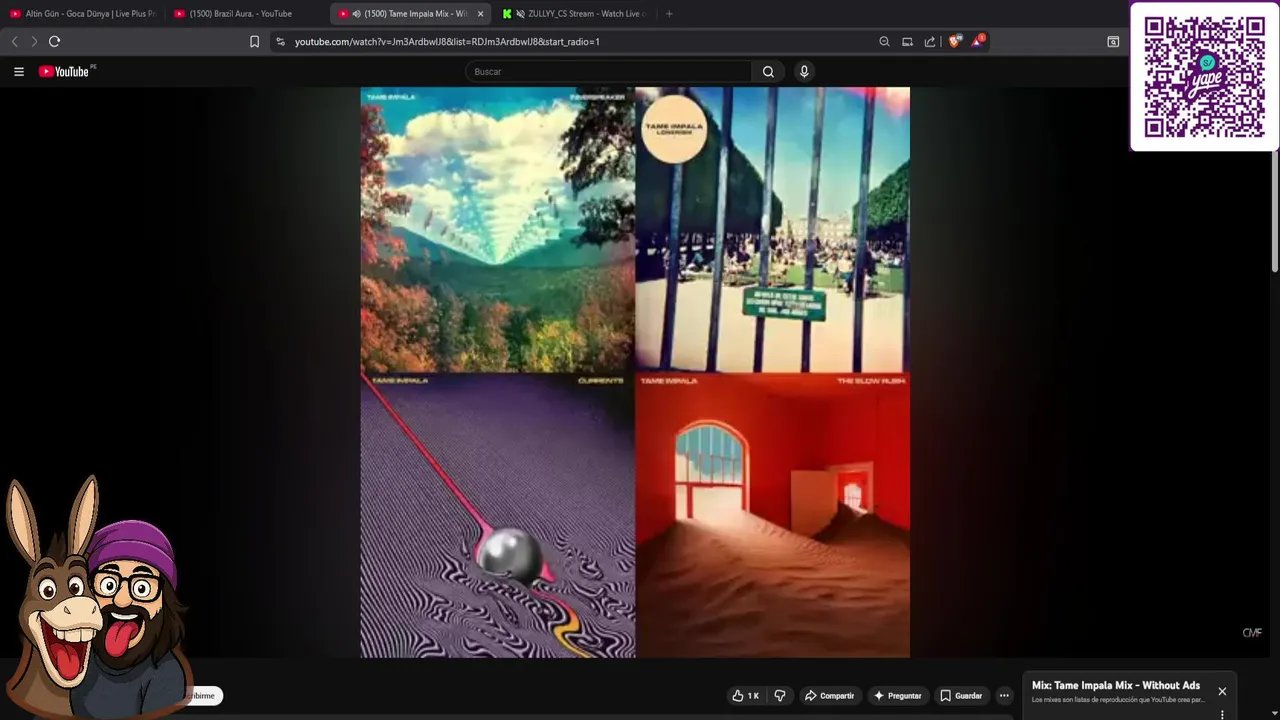
Task: Focus the Buscar search field
Action: (608, 72)
